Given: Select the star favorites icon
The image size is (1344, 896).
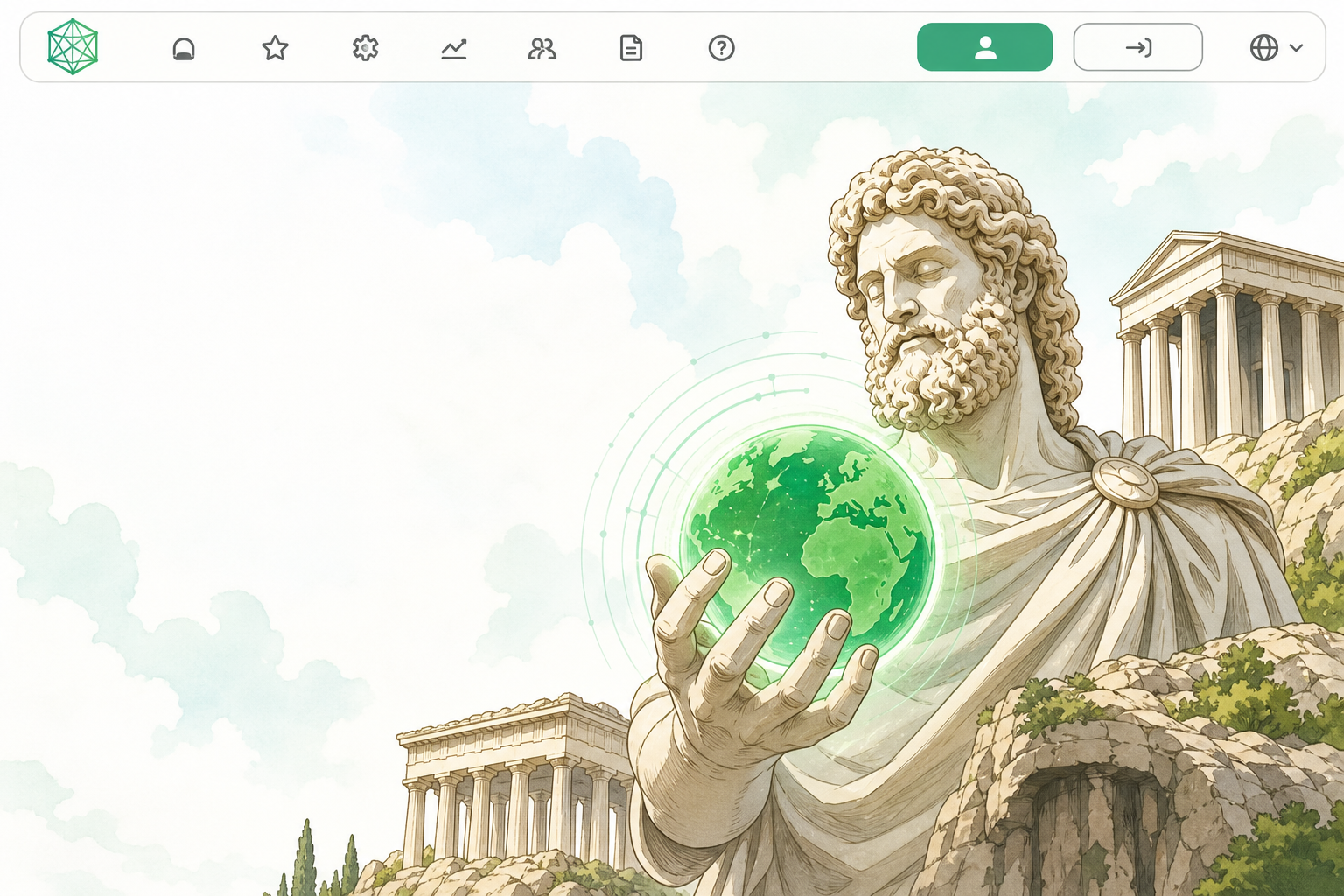Looking at the screenshot, I should pyautogui.click(x=275, y=48).
